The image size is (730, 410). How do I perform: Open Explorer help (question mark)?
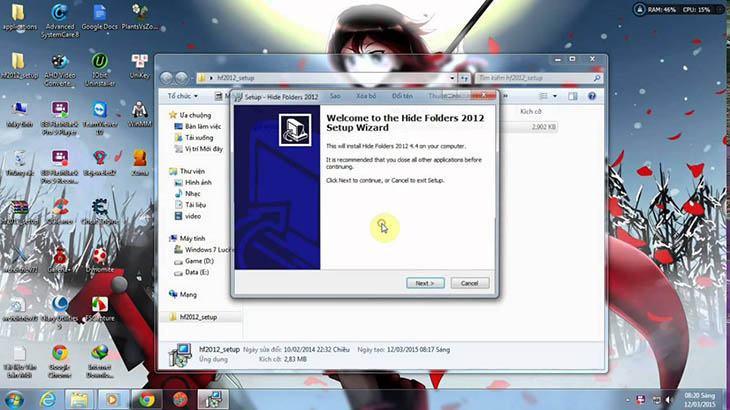click(x=592, y=96)
